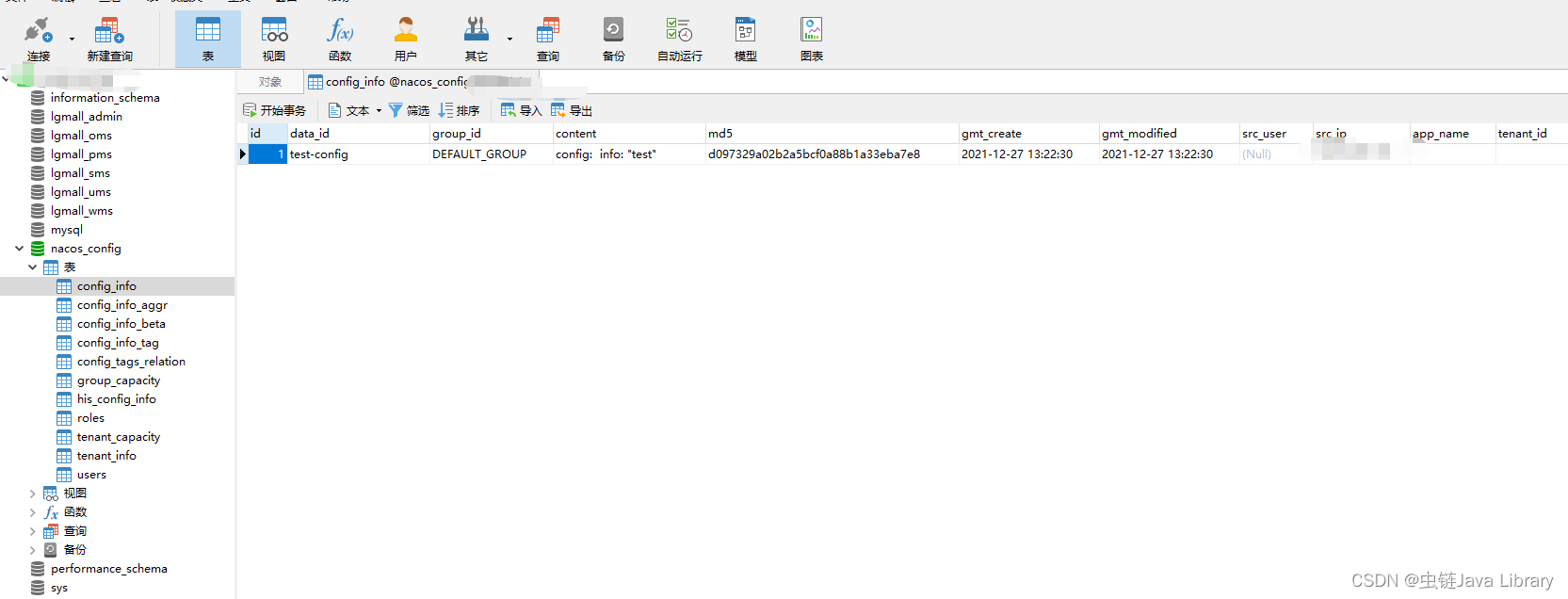Select the his_config_info table

pyautogui.click(x=116, y=399)
